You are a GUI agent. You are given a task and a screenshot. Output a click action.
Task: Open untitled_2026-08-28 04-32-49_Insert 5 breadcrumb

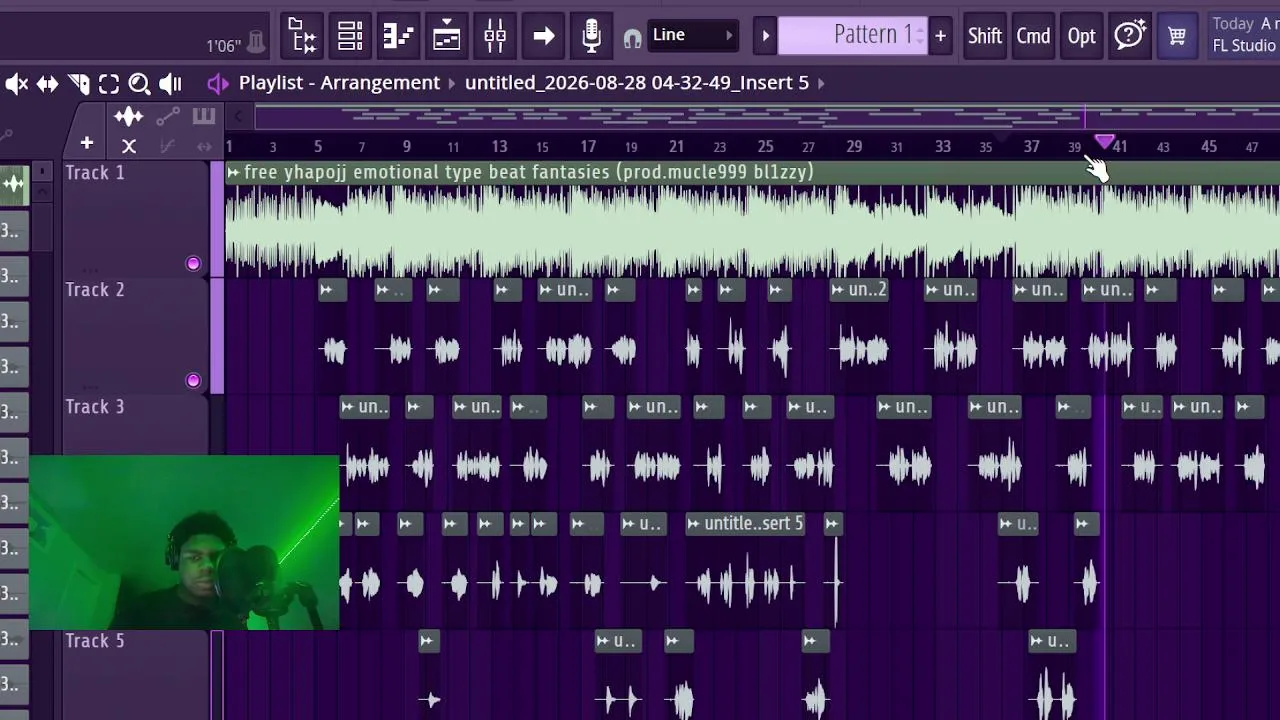637,83
